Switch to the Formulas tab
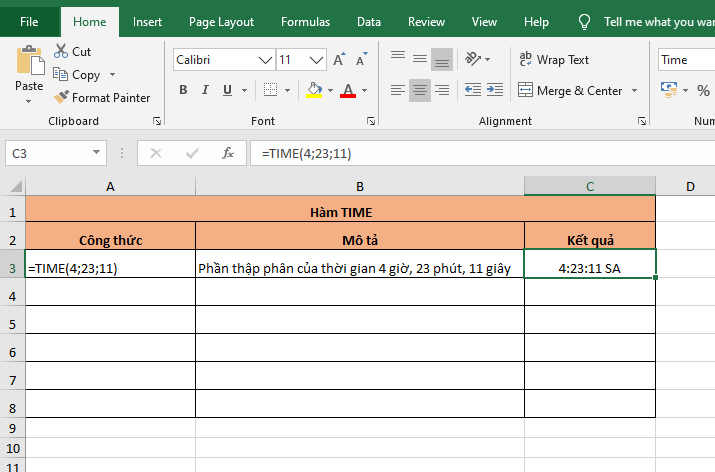 (305, 21)
